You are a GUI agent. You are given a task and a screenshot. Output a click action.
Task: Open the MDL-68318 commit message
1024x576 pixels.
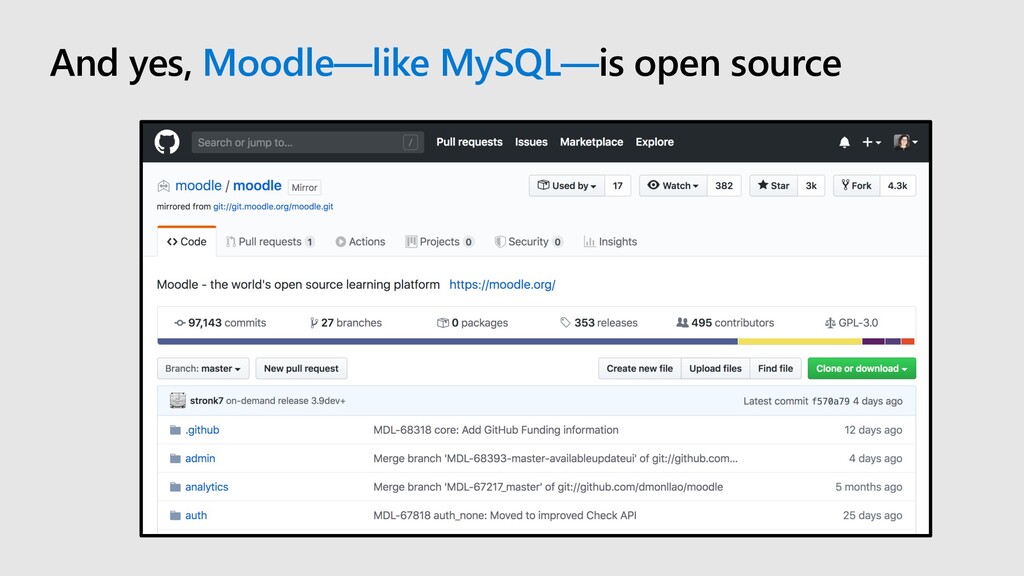pyautogui.click(x=496, y=430)
